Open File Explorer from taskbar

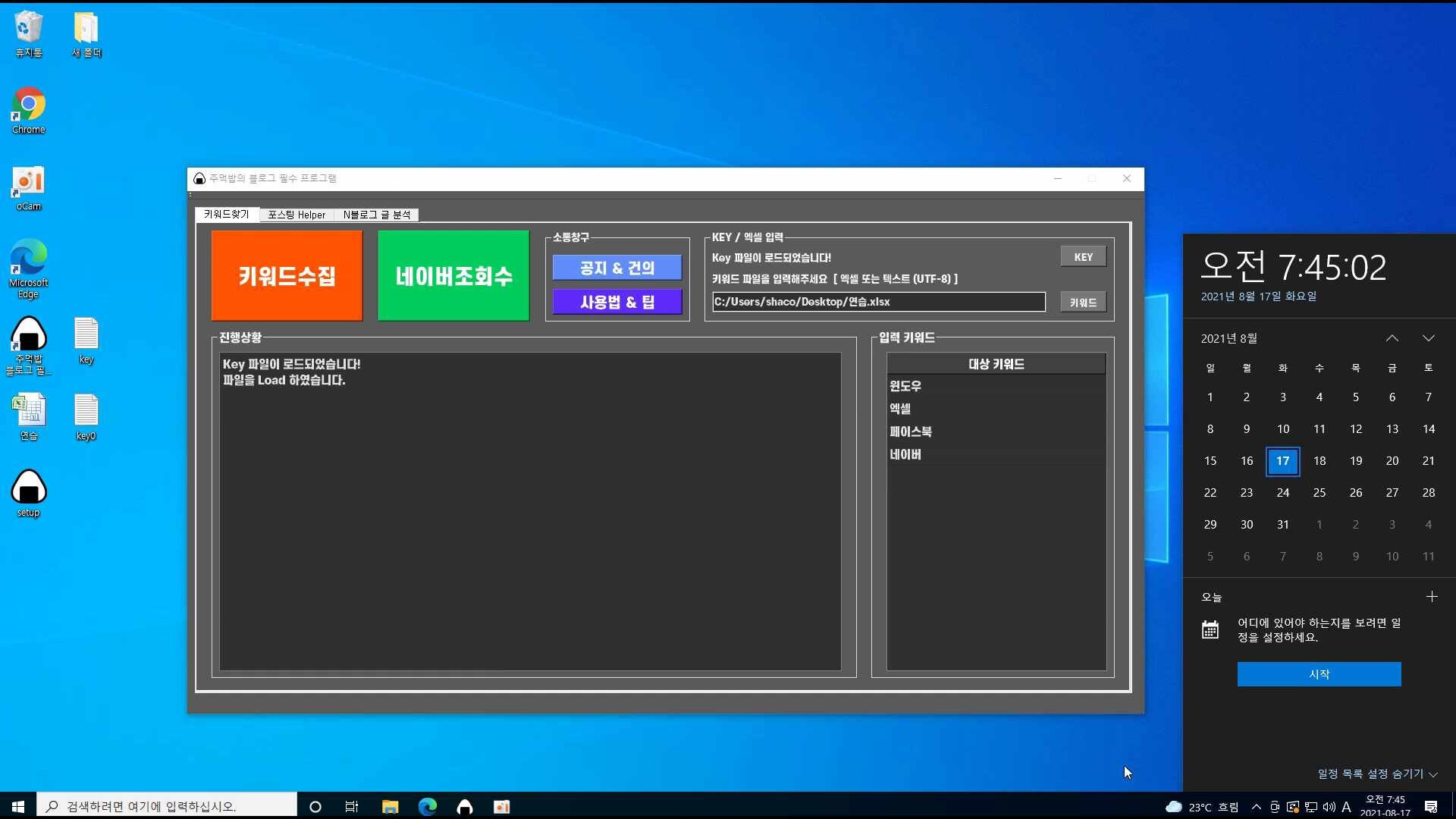click(390, 807)
